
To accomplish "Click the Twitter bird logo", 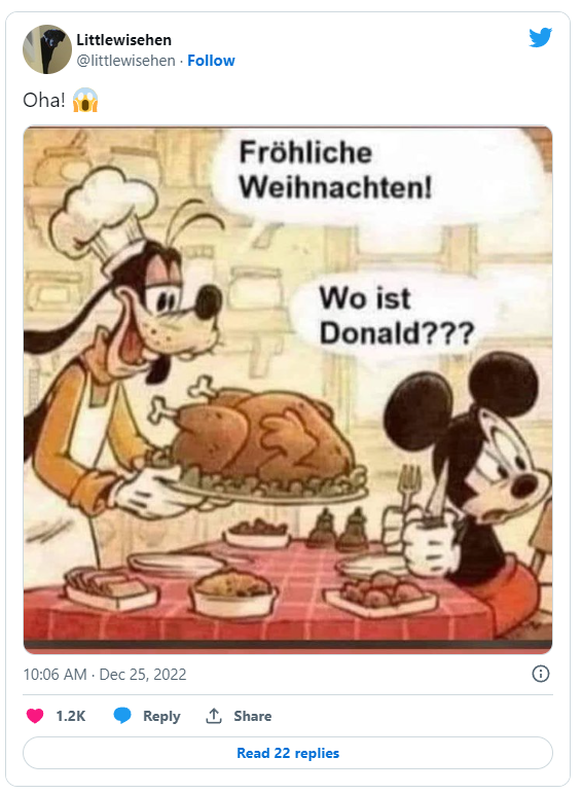I will [540, 38].
